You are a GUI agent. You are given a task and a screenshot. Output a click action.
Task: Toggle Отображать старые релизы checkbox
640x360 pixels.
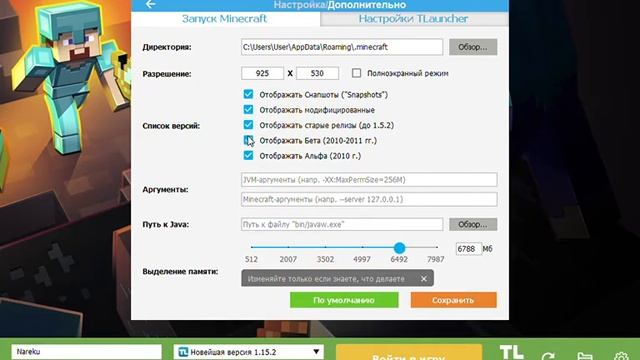click(248, 125)
